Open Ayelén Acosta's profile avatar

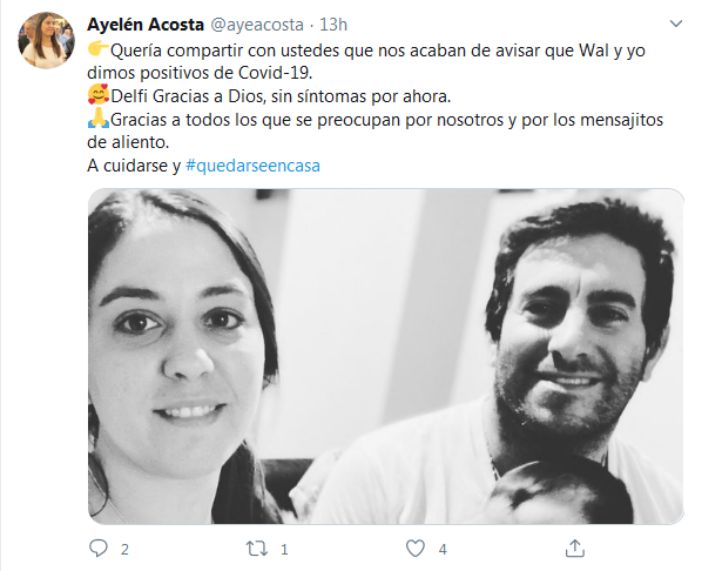46,40
